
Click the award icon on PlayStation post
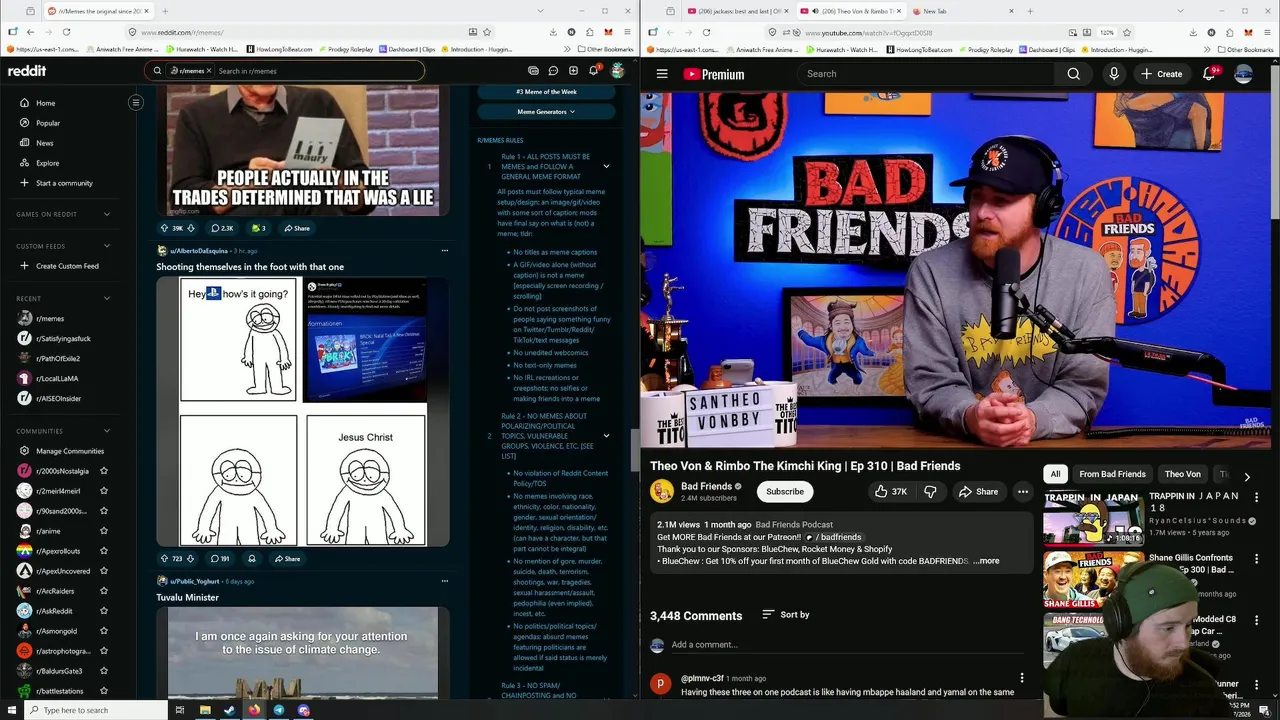click(x=252, y=559)
